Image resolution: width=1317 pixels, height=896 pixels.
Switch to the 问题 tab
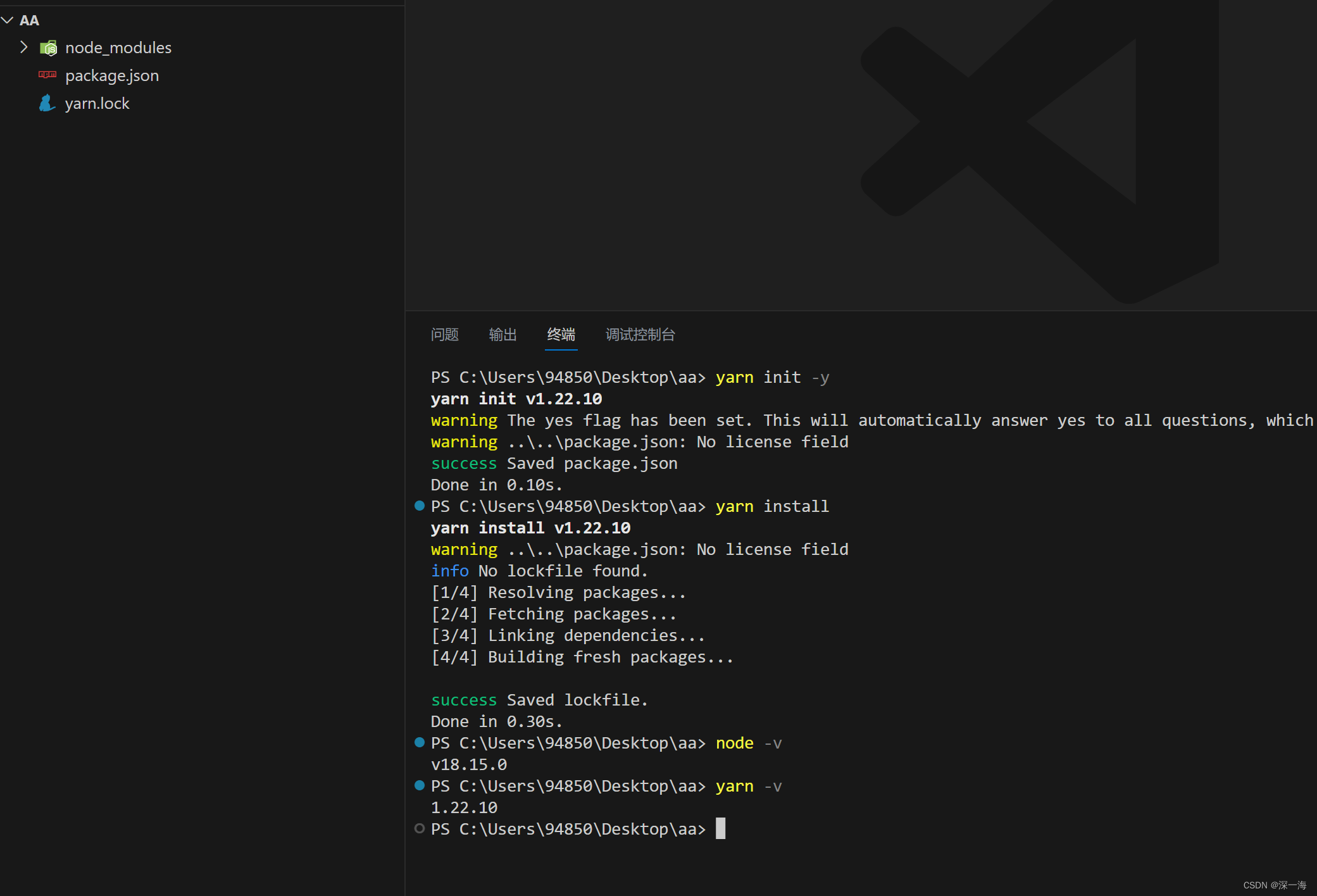click(444, 334)
